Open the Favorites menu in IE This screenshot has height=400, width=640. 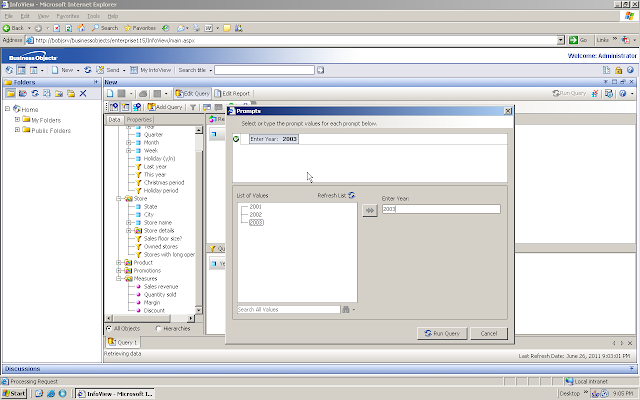(68, 16)
